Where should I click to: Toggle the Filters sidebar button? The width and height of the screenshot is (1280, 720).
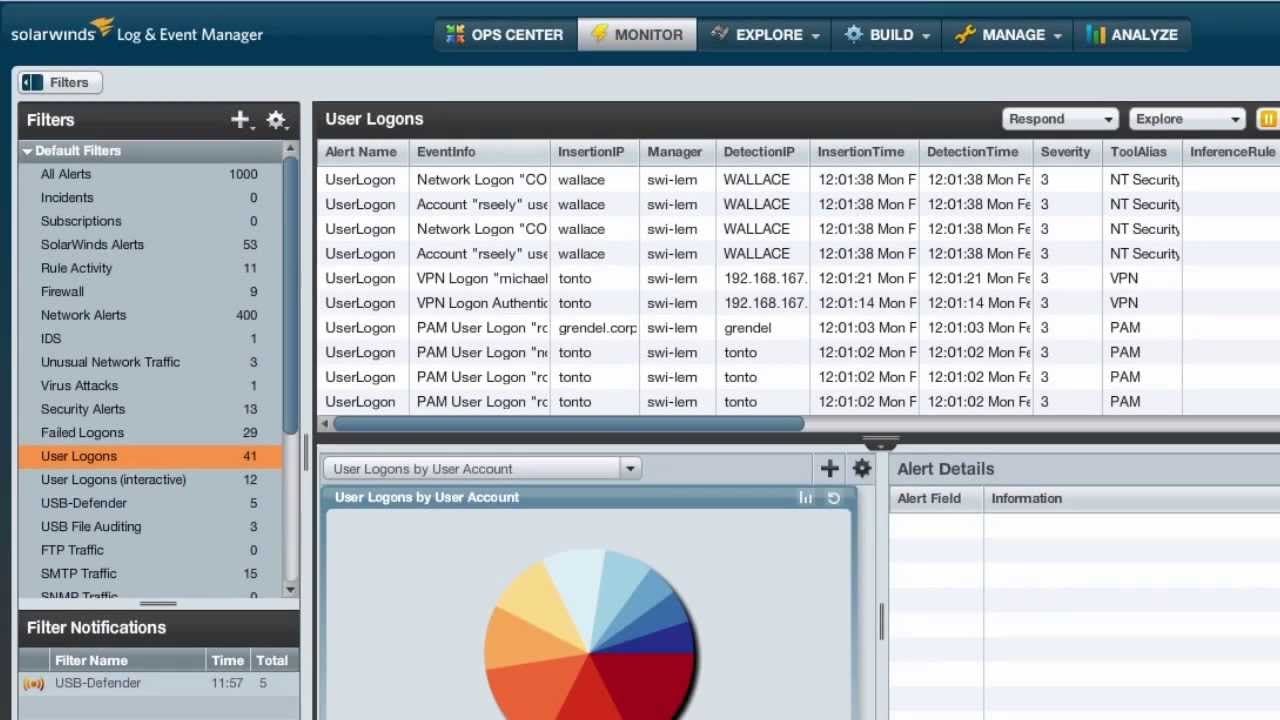coord(60,83)
